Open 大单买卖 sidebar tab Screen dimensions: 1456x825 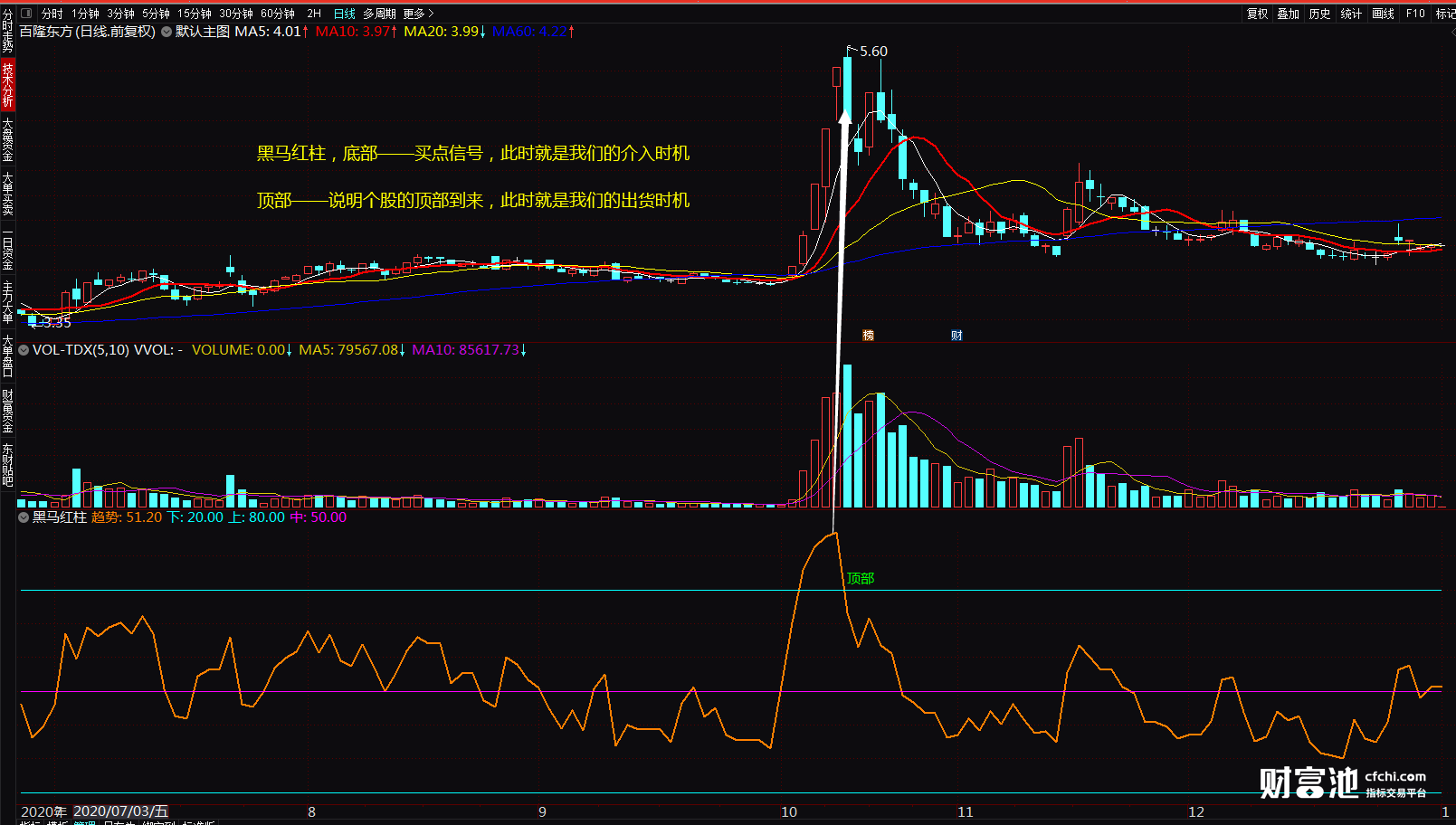point(7,194)
